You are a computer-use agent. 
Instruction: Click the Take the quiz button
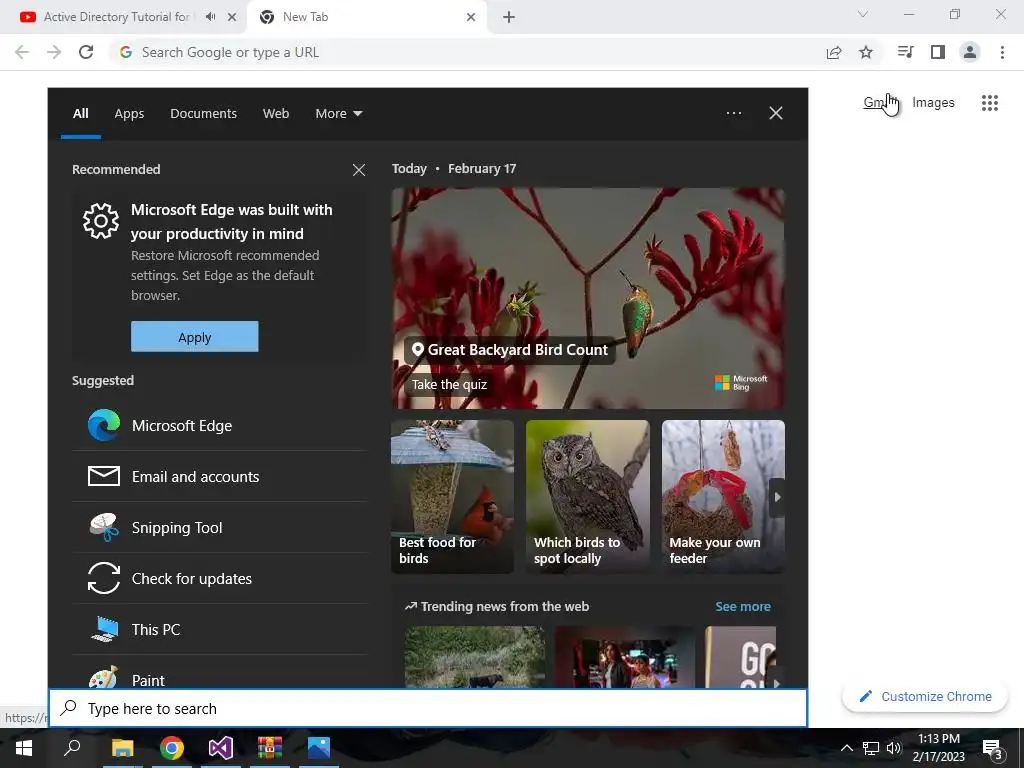point(449,385)
